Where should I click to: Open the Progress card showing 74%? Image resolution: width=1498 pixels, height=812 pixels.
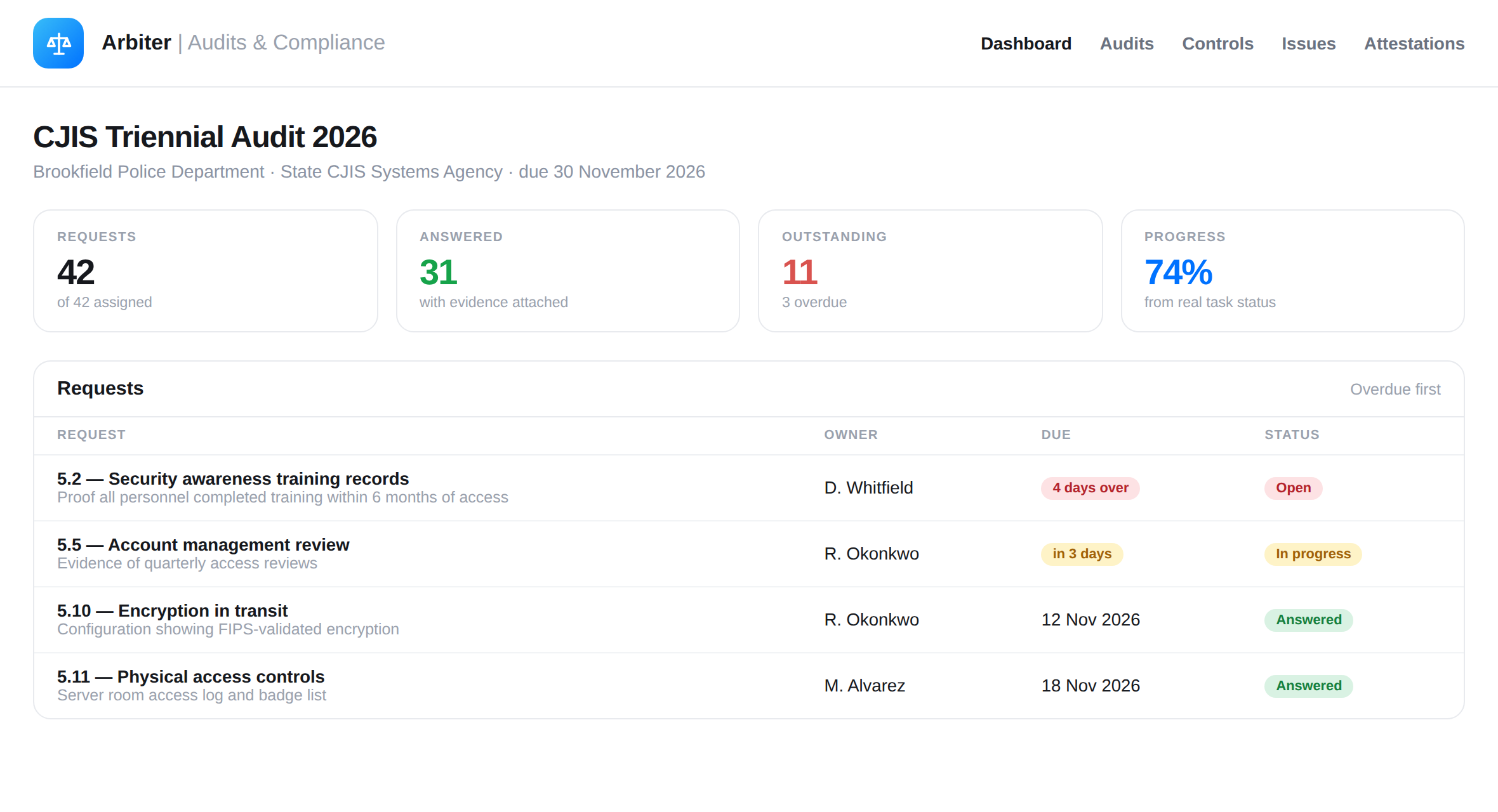[1293, 271]
